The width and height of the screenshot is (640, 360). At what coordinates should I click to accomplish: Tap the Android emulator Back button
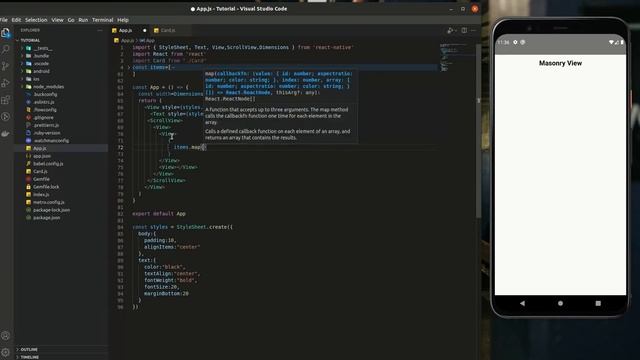(522, 303)
